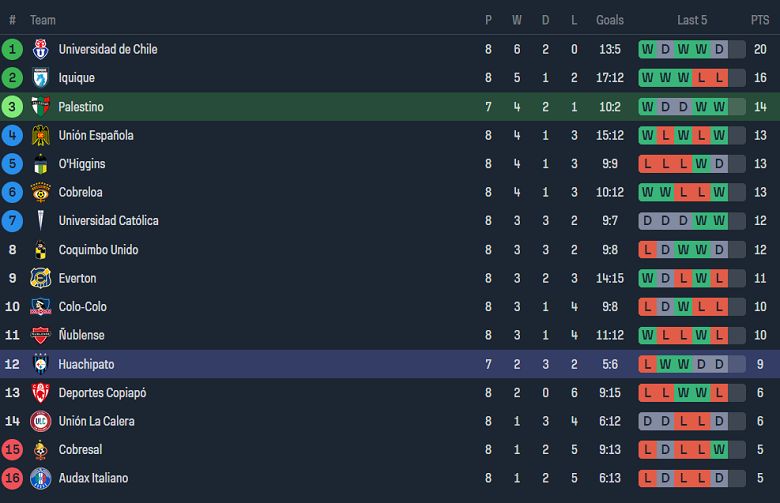Click the Cobreloa team logo
This screenshot has height=503, width=780.
pos(40,192)
